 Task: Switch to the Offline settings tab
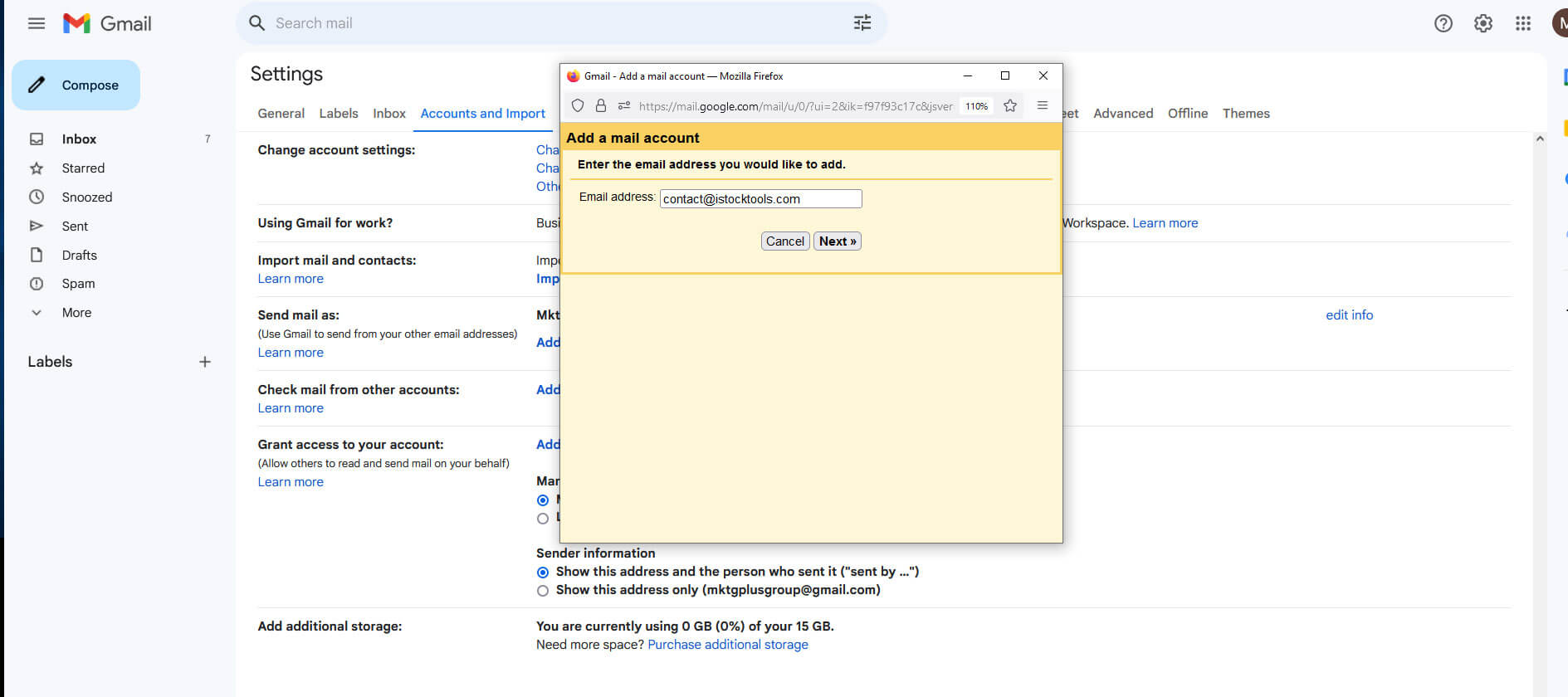click(1188, 113)
